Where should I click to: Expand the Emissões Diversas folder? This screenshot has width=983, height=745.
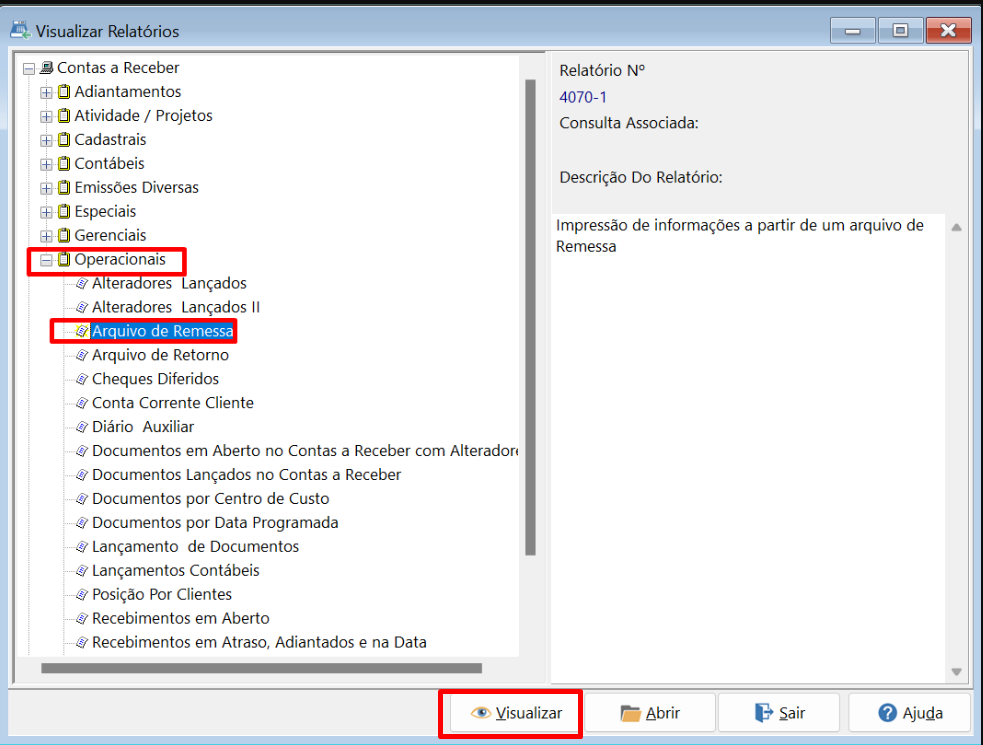(46, 188)
